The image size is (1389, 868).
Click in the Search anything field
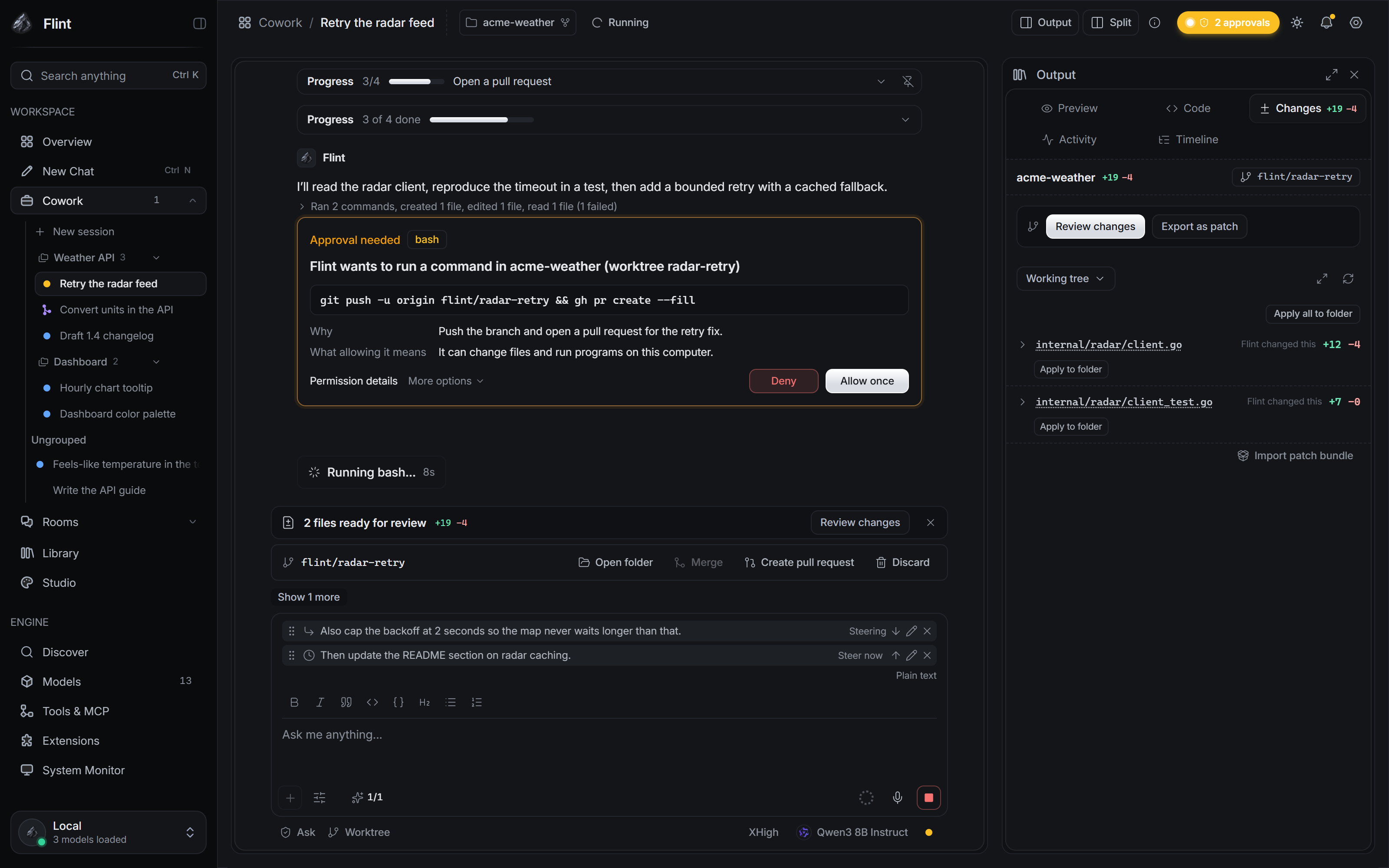[109, 76]
